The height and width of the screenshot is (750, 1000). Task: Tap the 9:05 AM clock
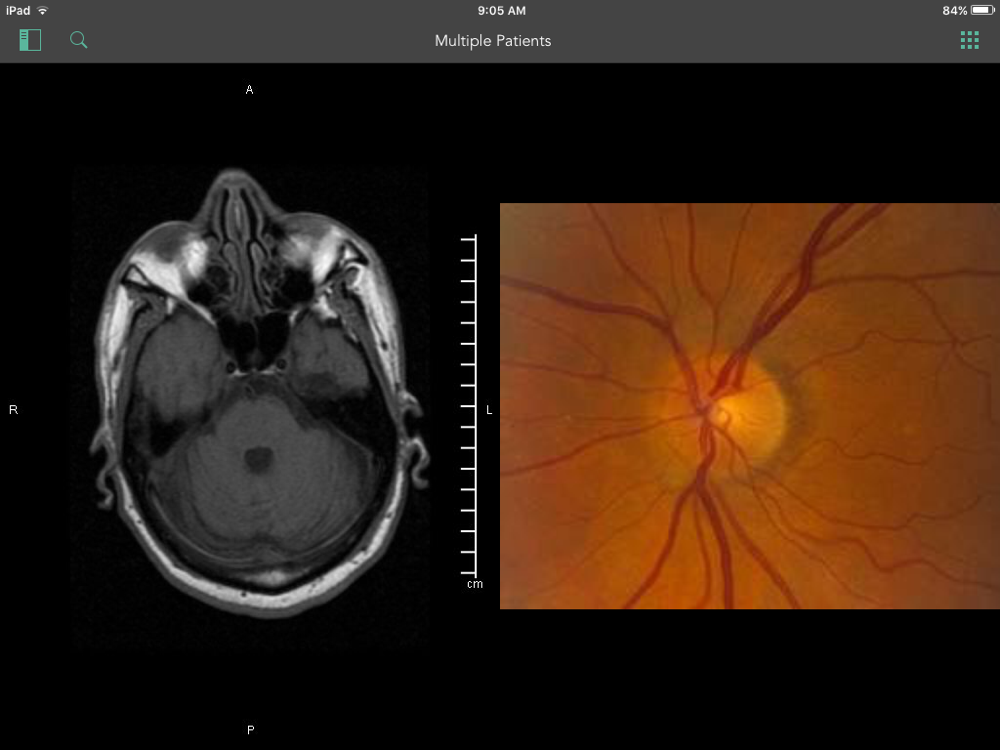coord(501,11)
